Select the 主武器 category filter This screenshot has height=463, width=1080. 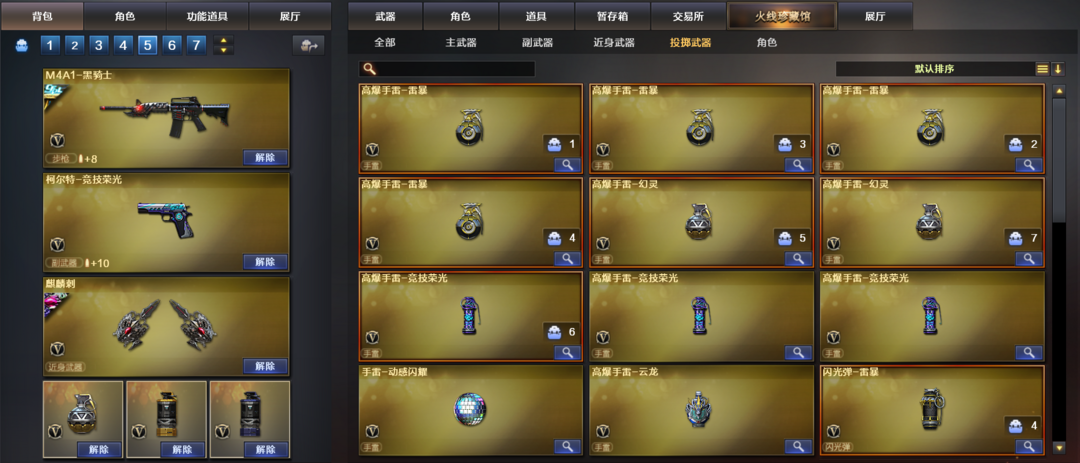click(x=461, y=42)
